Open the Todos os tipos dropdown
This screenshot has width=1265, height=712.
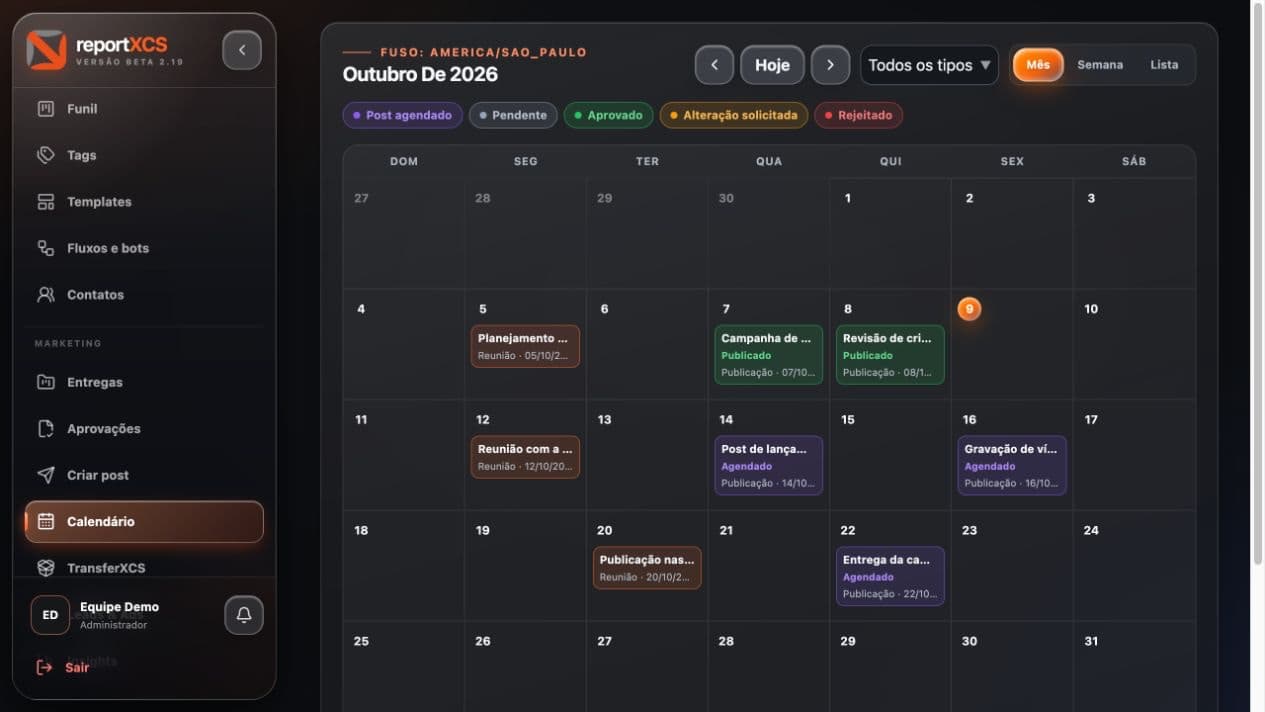929,65
